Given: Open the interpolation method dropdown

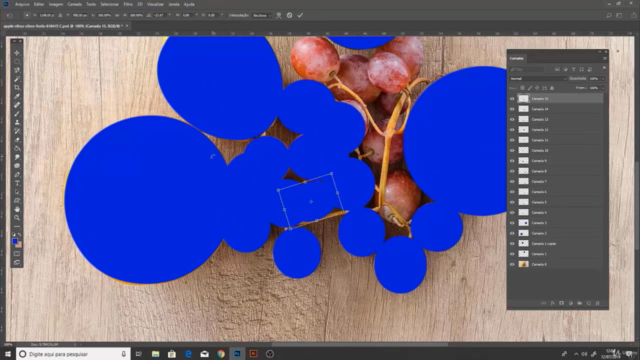Looking at the screenshot, I should tap(262, 15).
